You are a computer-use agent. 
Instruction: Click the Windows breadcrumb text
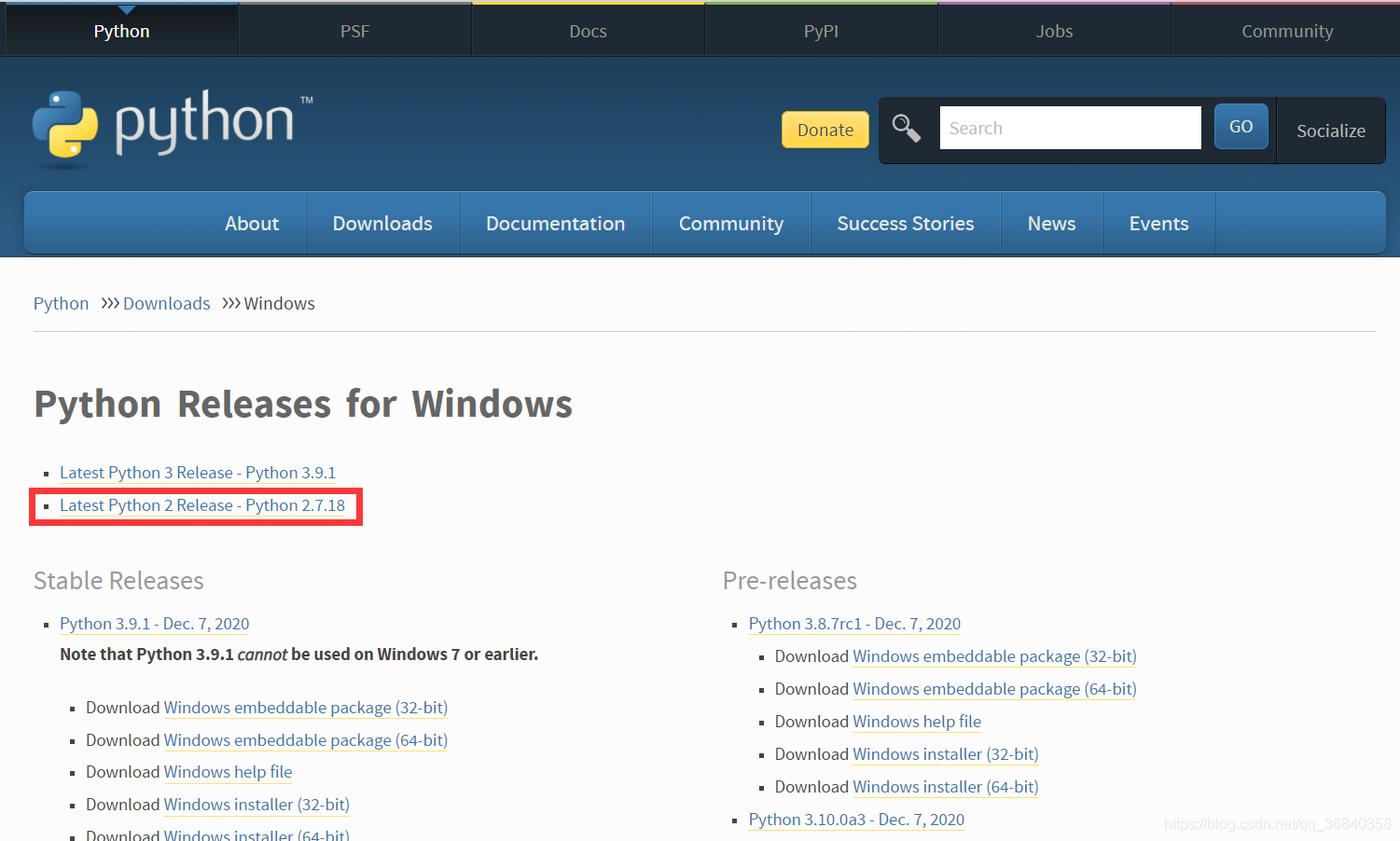pos(280,304)
